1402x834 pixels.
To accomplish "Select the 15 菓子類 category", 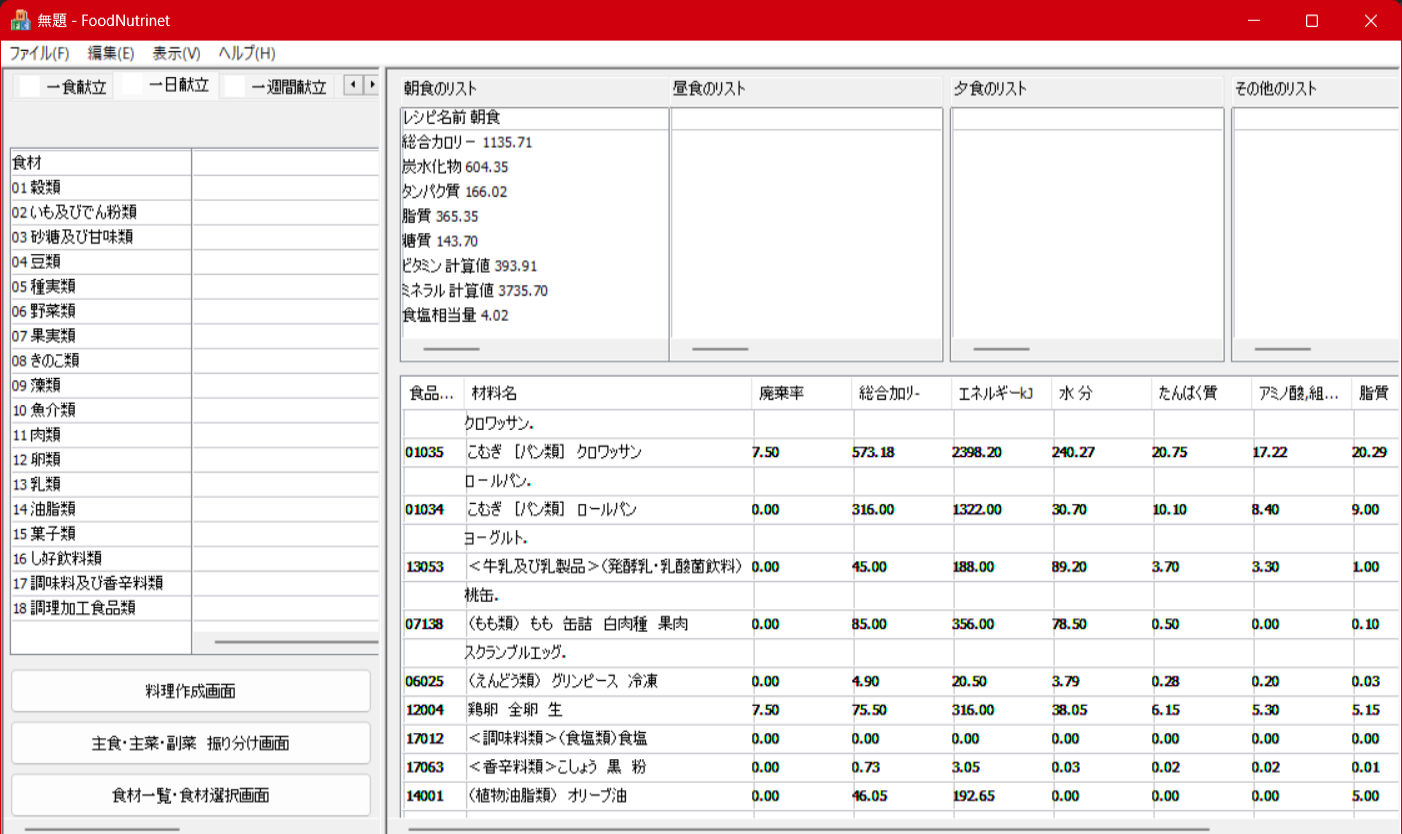I will coord(101,533).
